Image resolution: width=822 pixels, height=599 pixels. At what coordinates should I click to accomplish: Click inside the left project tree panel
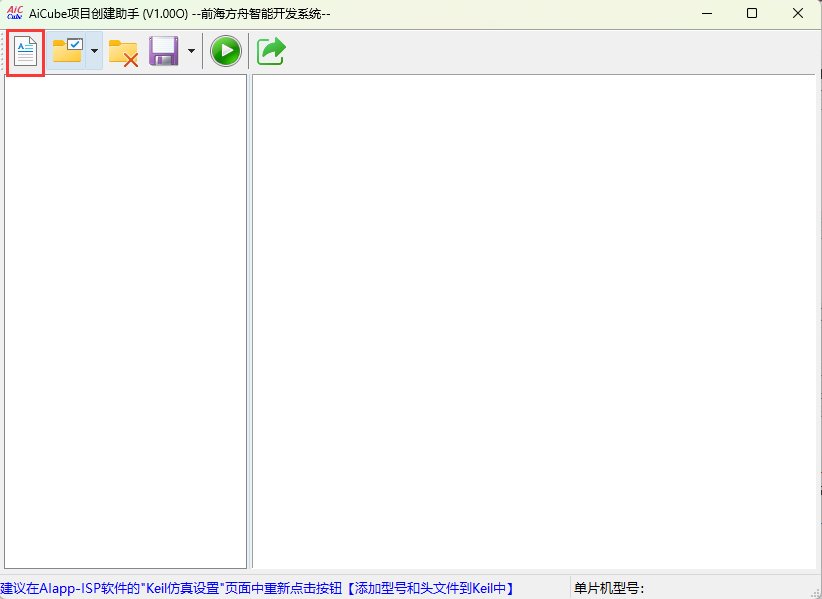click(x=125, y=321)
